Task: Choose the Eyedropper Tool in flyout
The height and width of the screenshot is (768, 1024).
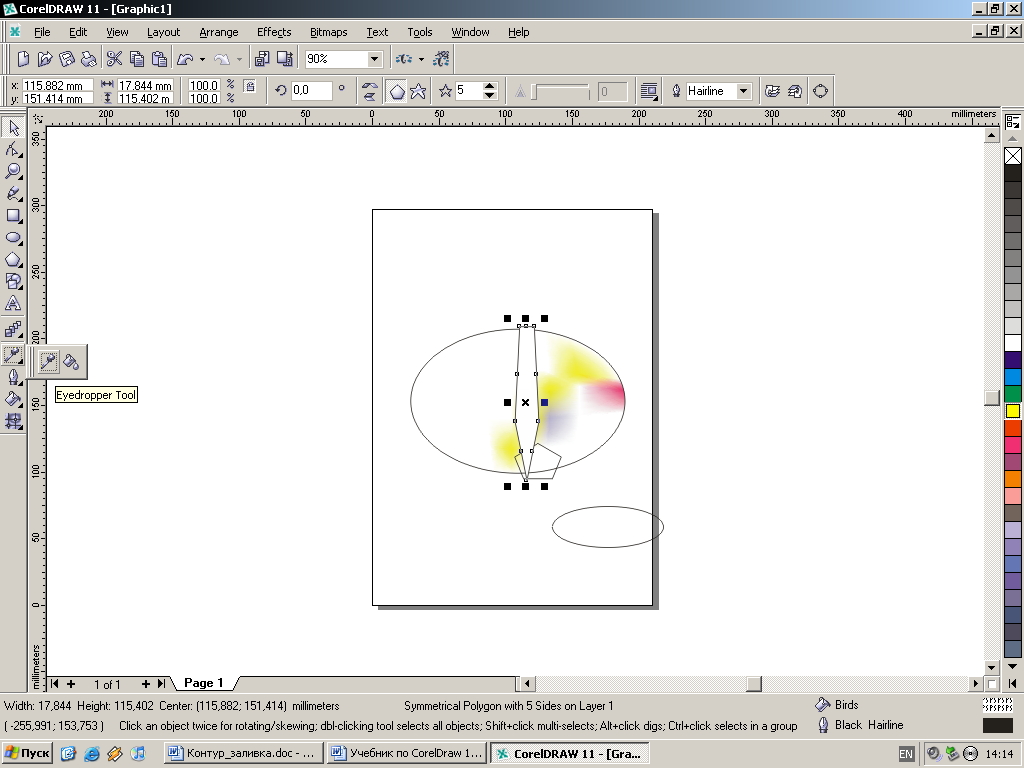Action: 48,361
